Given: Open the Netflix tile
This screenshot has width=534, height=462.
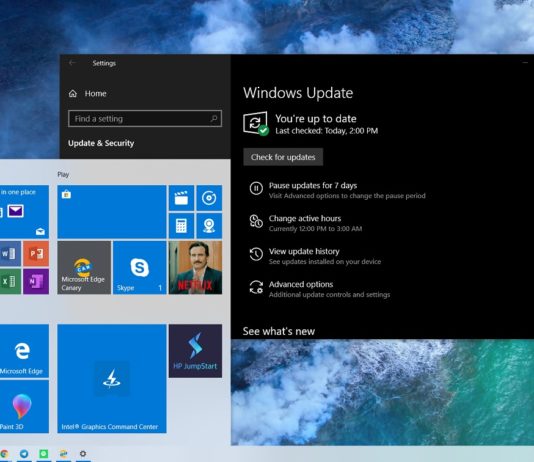Looking at the screenshot, I should (195, 267).
